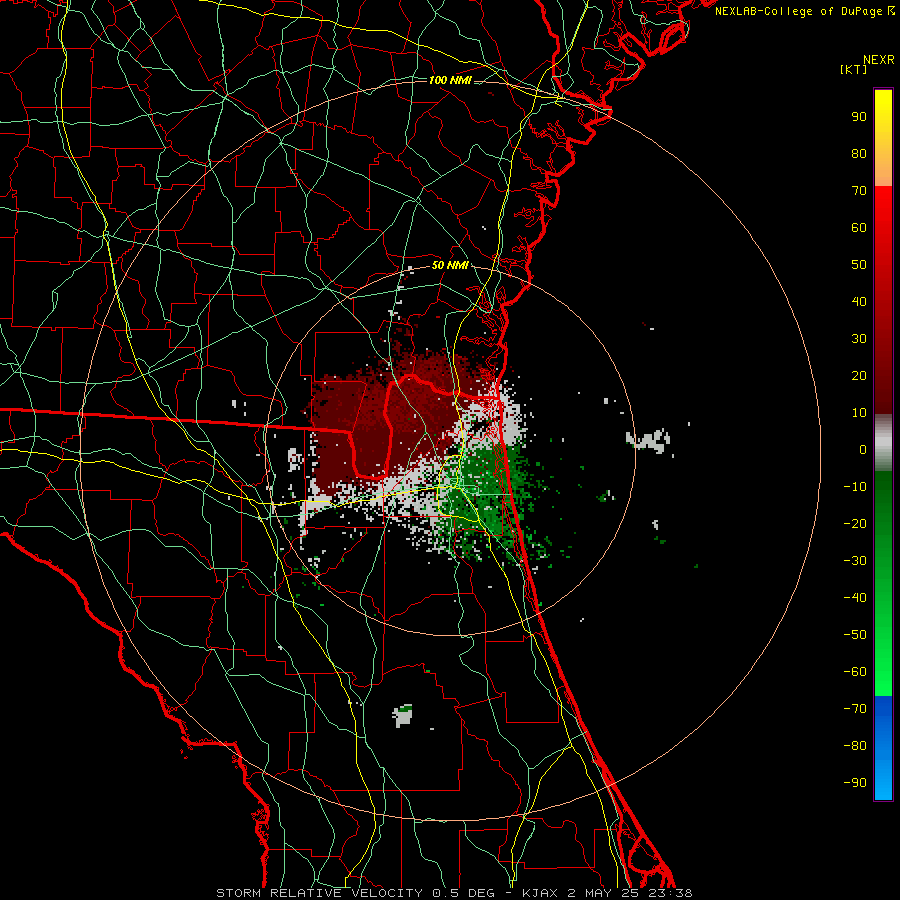The width and height of the screenshot is (900, 900).
Task: Click the 60 value on the velocity scale
Action: (x=859, y=227)
